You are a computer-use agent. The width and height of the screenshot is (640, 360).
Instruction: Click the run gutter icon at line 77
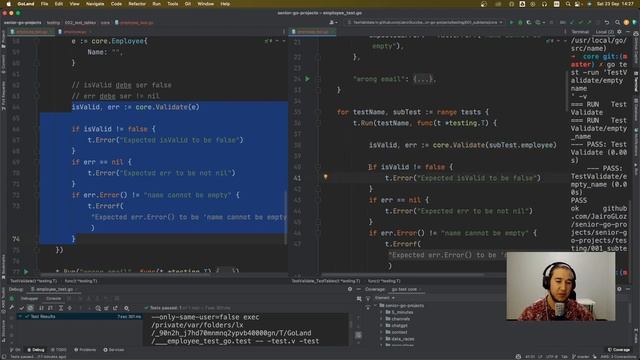pos(26,271)
